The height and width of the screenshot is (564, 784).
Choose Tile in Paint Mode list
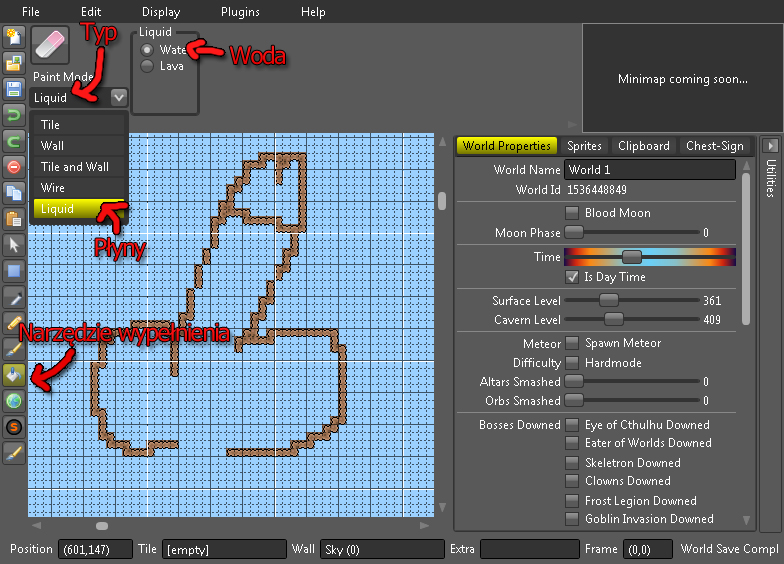(78, 124)
